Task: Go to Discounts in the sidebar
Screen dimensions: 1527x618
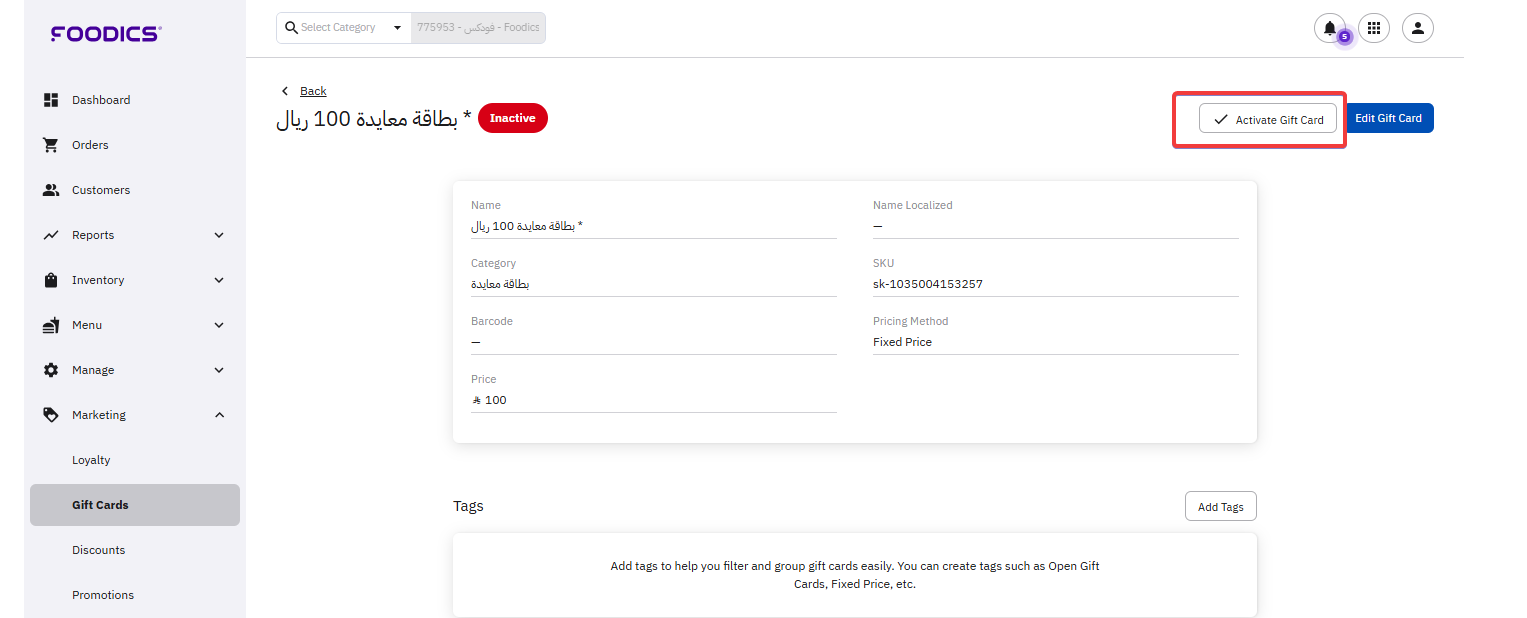Action: coord(99,550)
